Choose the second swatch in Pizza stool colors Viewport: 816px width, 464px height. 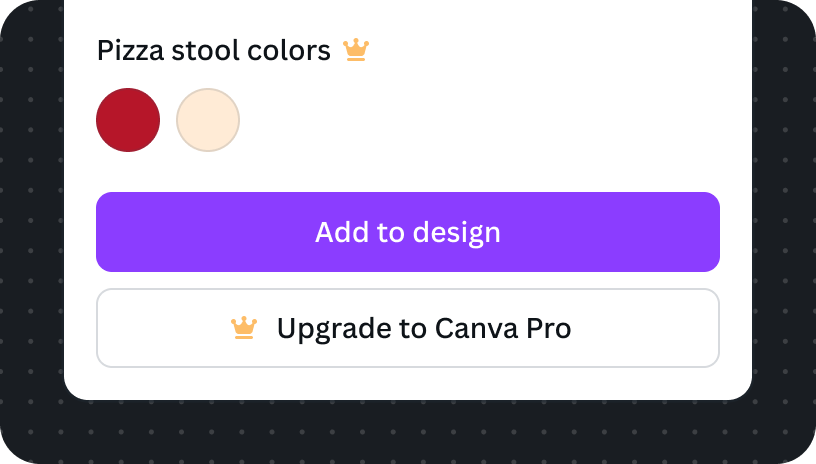[x=208, y=120]
